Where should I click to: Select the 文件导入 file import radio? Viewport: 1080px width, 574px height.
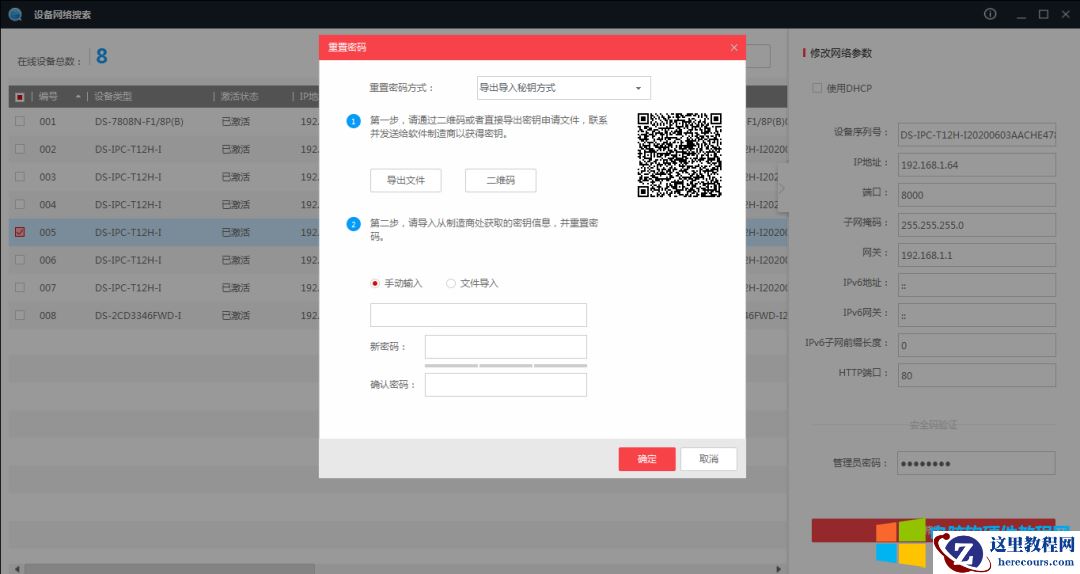pos(450,283)
